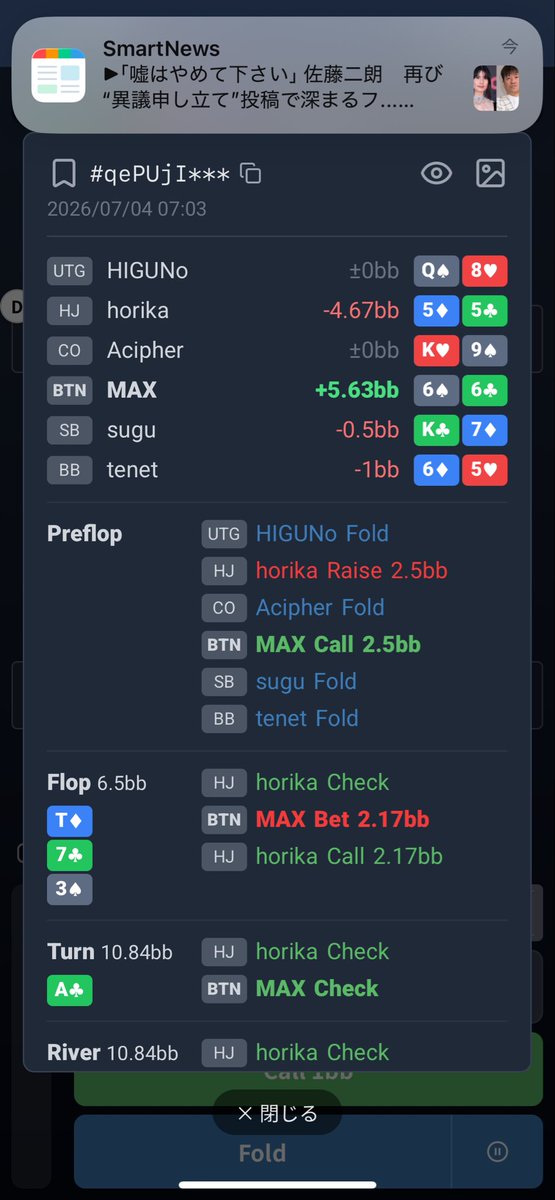Click 'Acipher Fold' preflop action

(320, 608)
